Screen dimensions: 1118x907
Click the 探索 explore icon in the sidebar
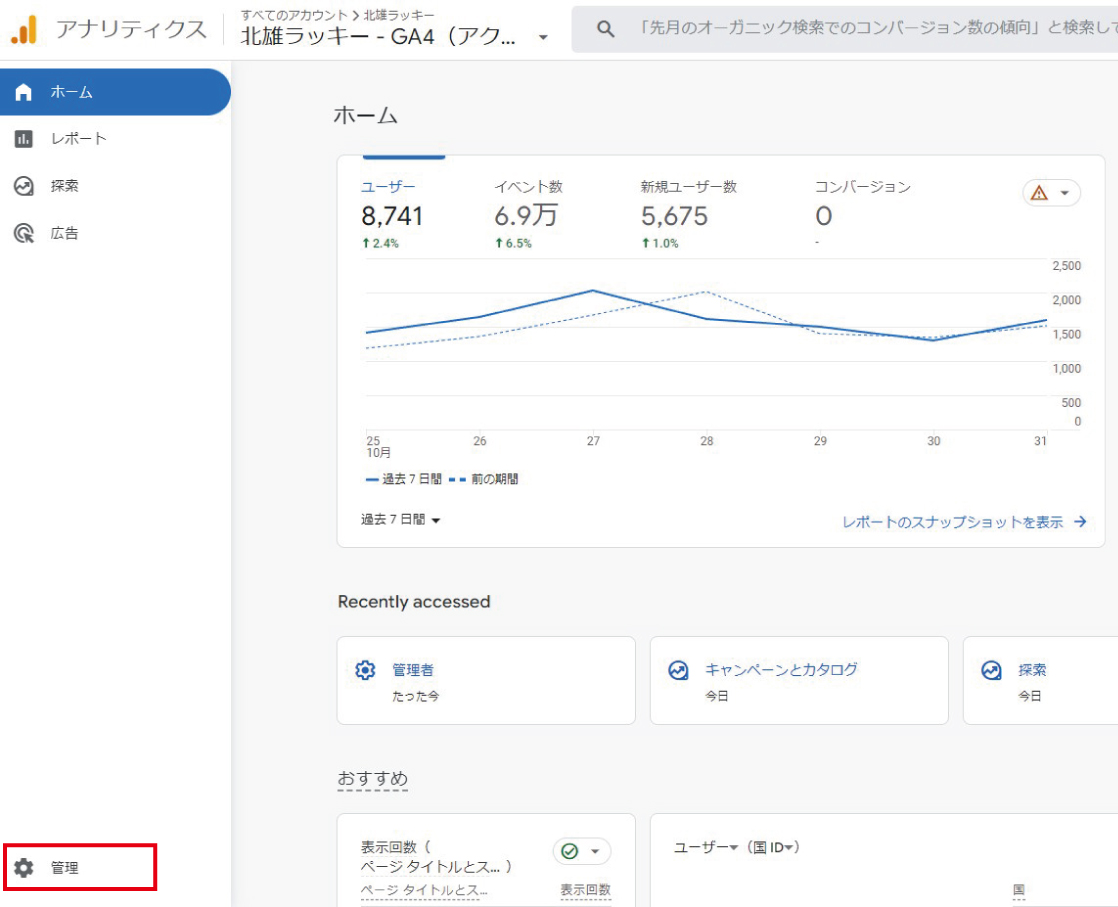click(24, 186)
